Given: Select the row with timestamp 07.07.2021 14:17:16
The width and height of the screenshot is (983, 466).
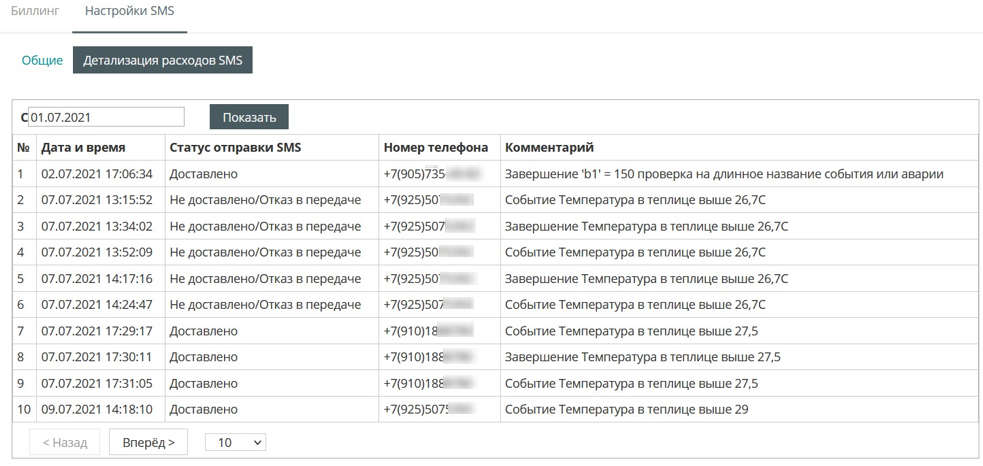Looking at the screenshot, I should tap(97, 279).
